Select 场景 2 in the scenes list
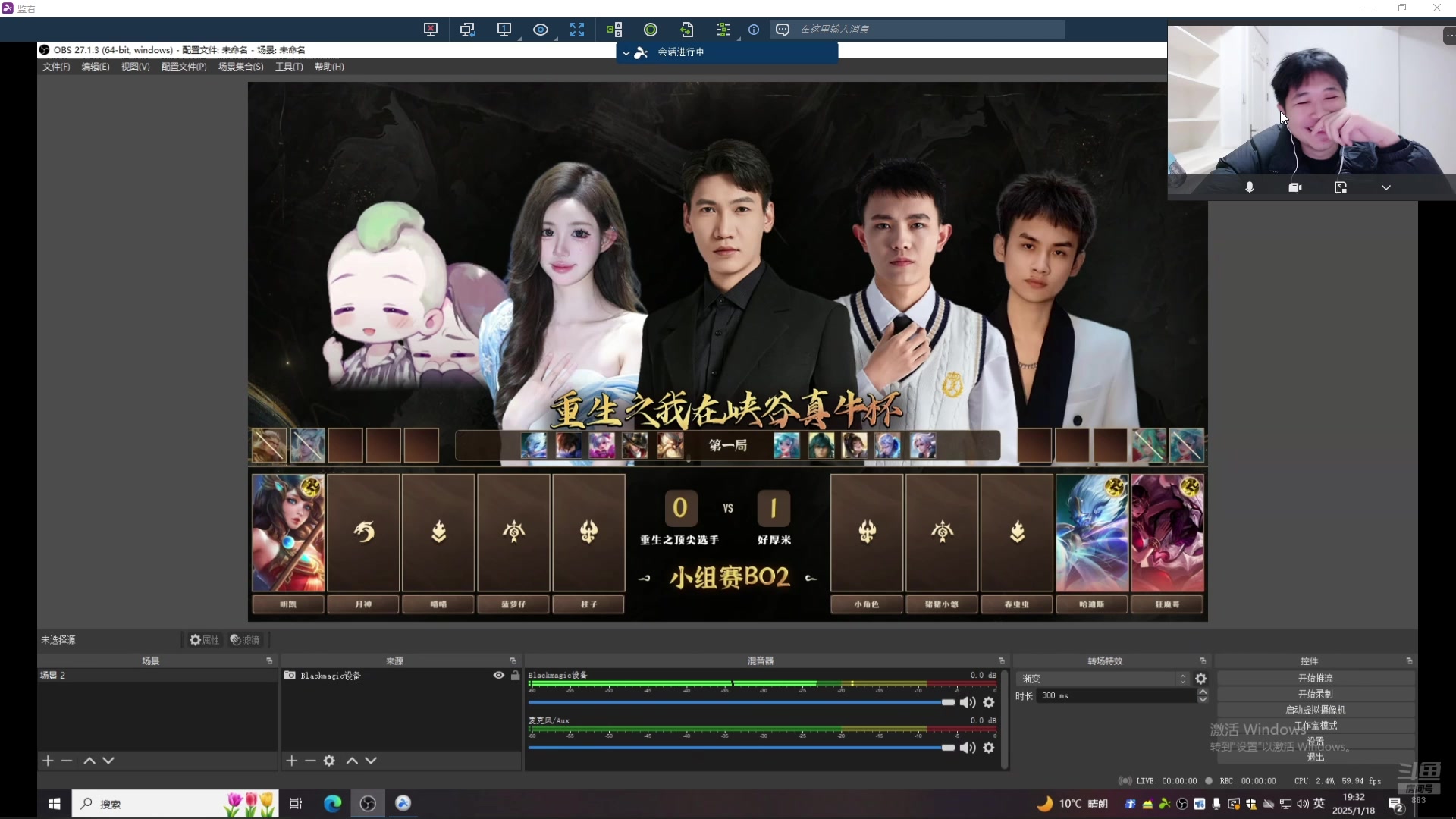1456x819 pixels. pos(158,675)
